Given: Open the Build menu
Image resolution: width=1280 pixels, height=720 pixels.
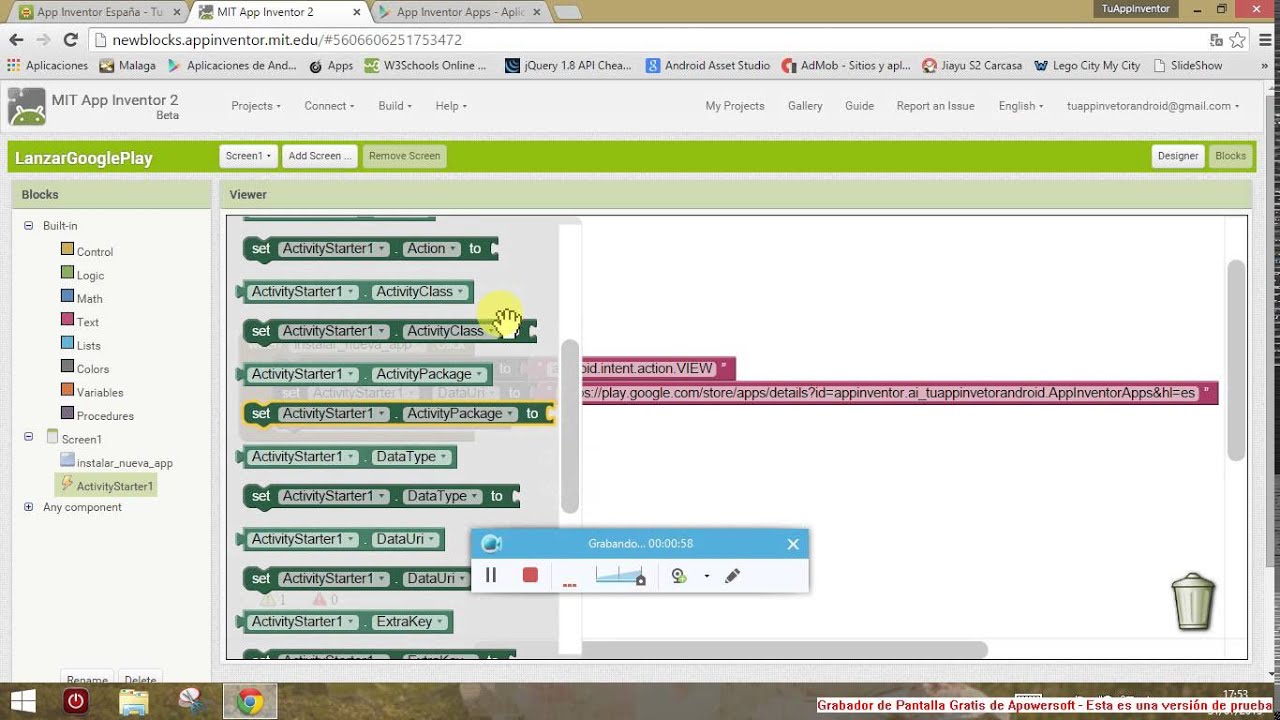Looking at the screenshot, I should (395, 105).
